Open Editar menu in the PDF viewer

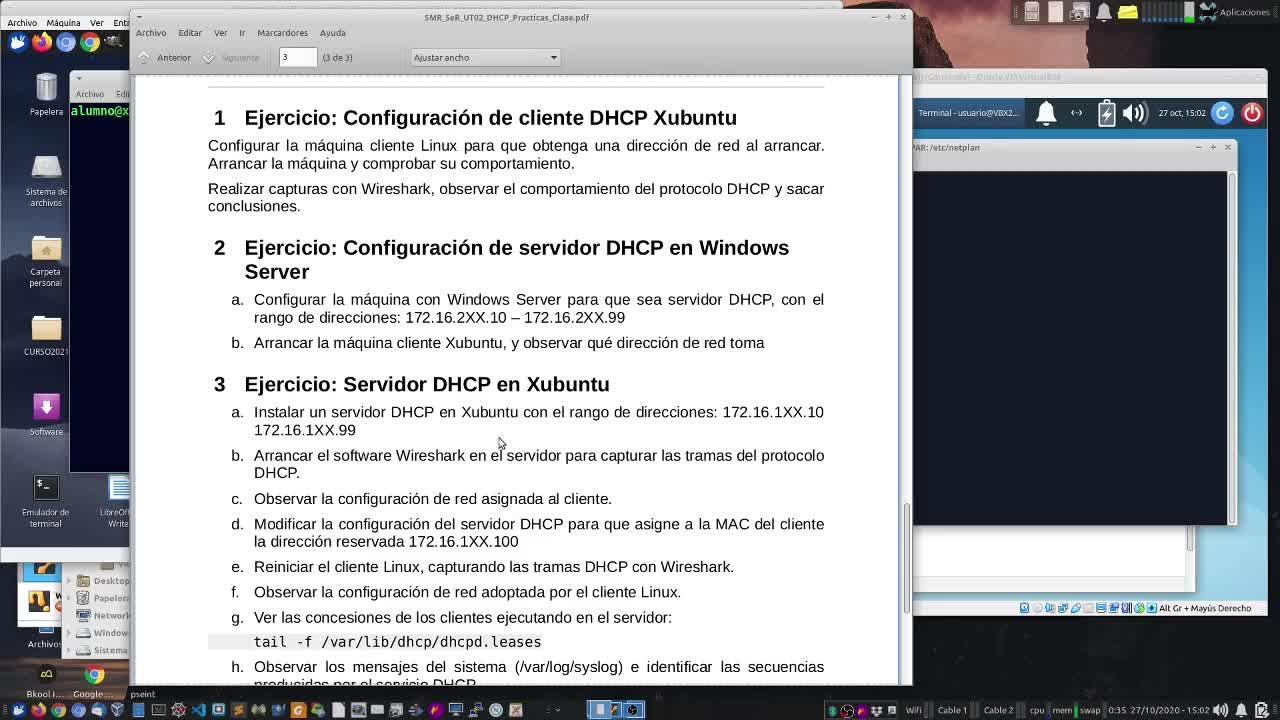pyautogui.click(x=190, y=33)
